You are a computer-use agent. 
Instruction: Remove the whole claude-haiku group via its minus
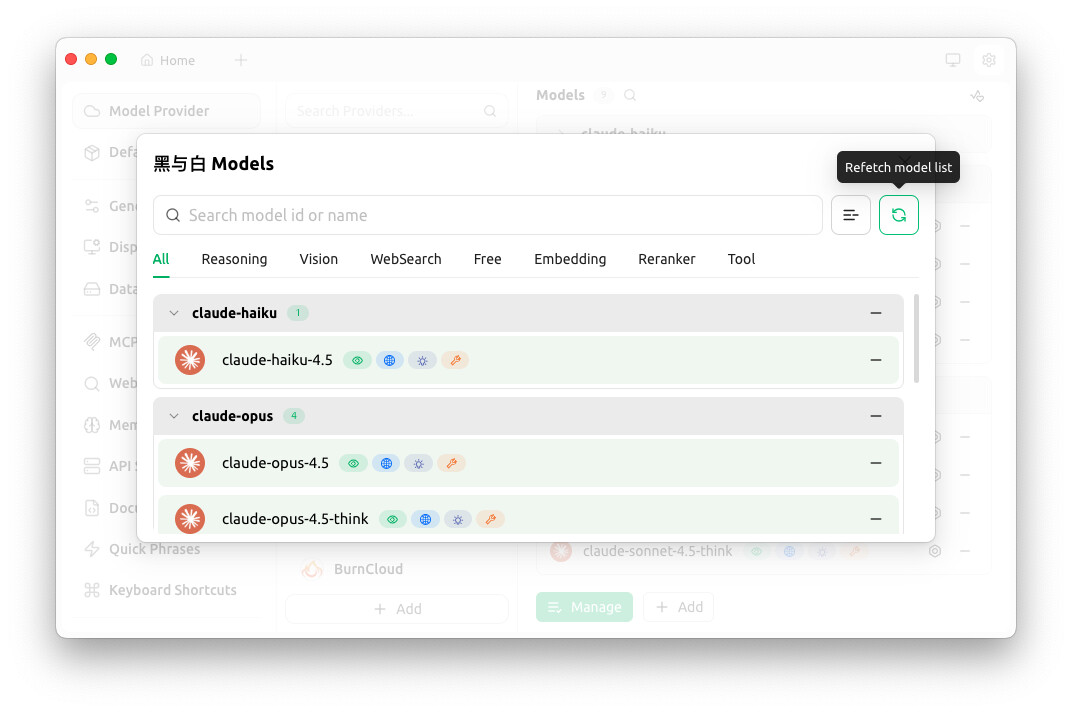pyautogui.click(x=876, y=313)
